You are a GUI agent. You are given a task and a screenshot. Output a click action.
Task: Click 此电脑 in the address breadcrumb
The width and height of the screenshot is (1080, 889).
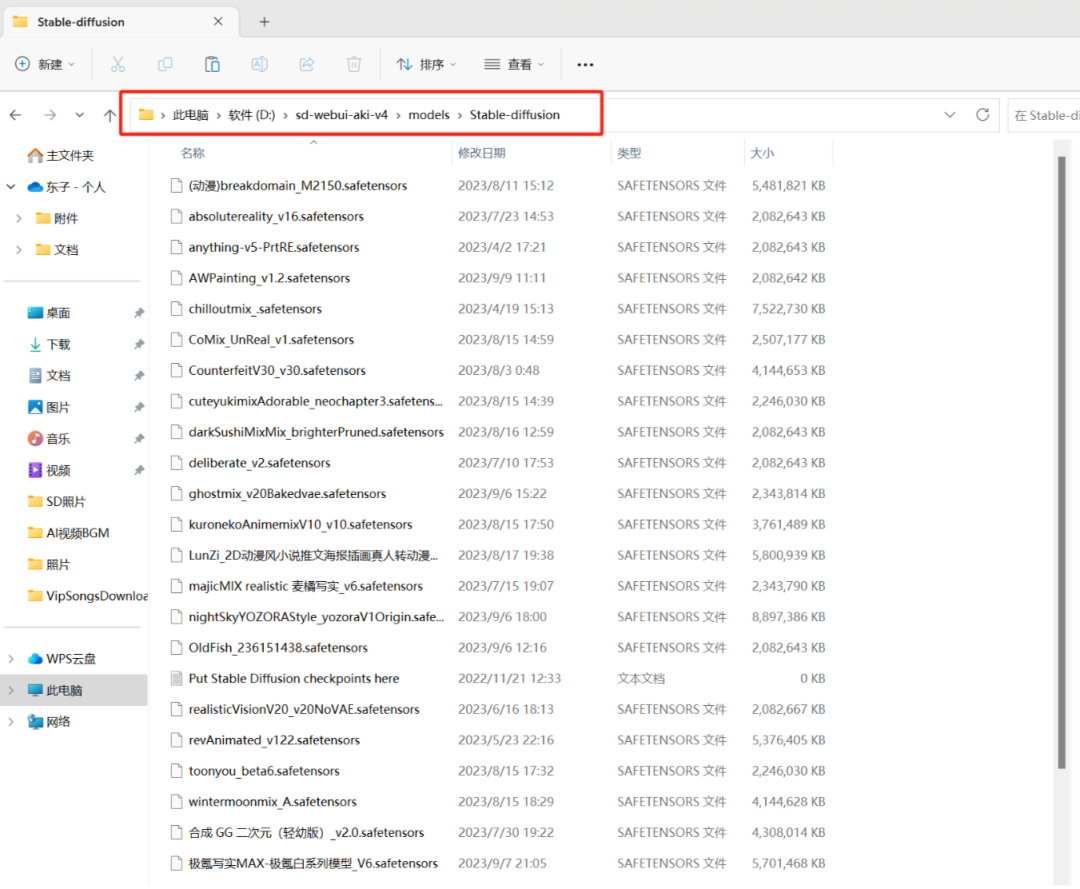point(191,115)
